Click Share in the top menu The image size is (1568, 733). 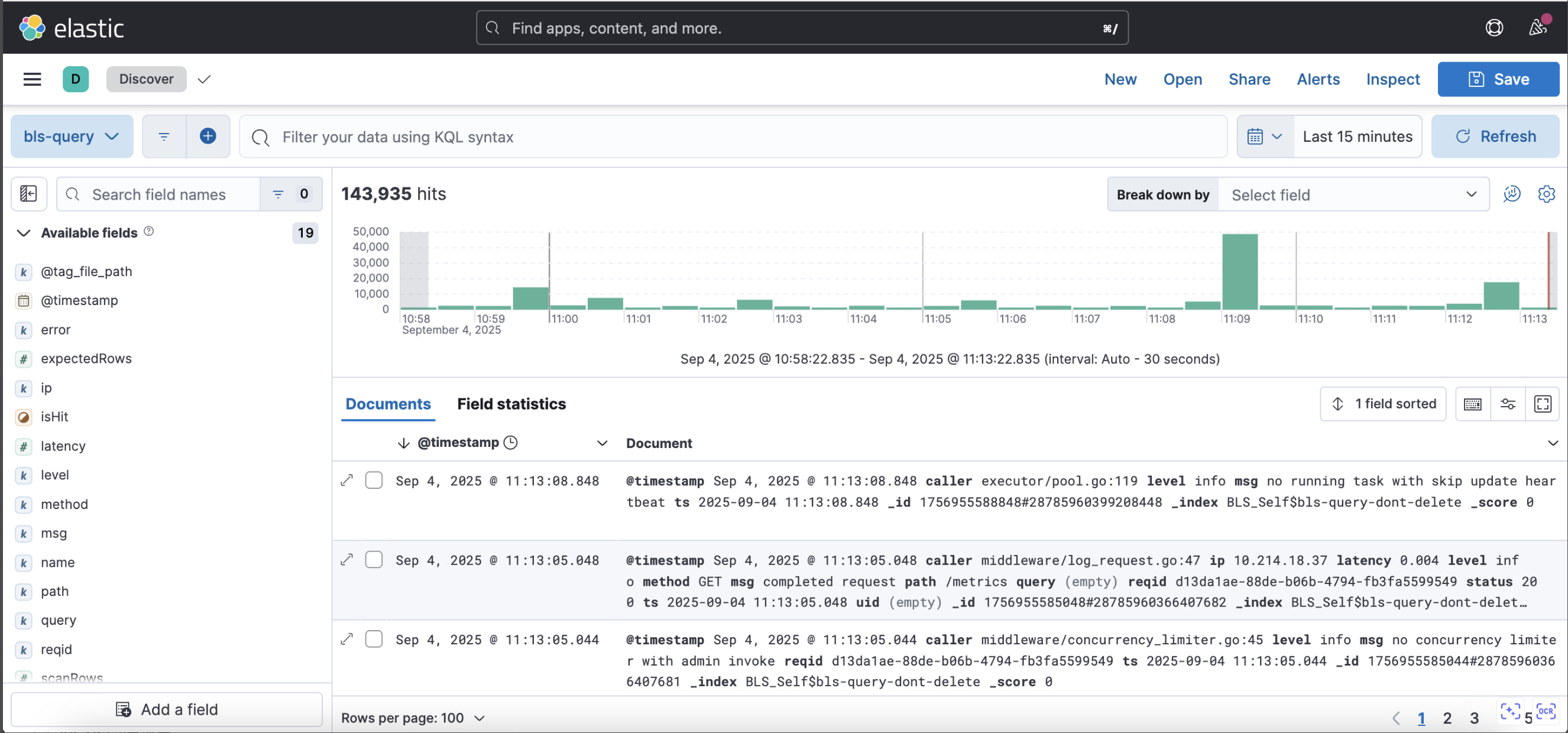[1249, 79]
